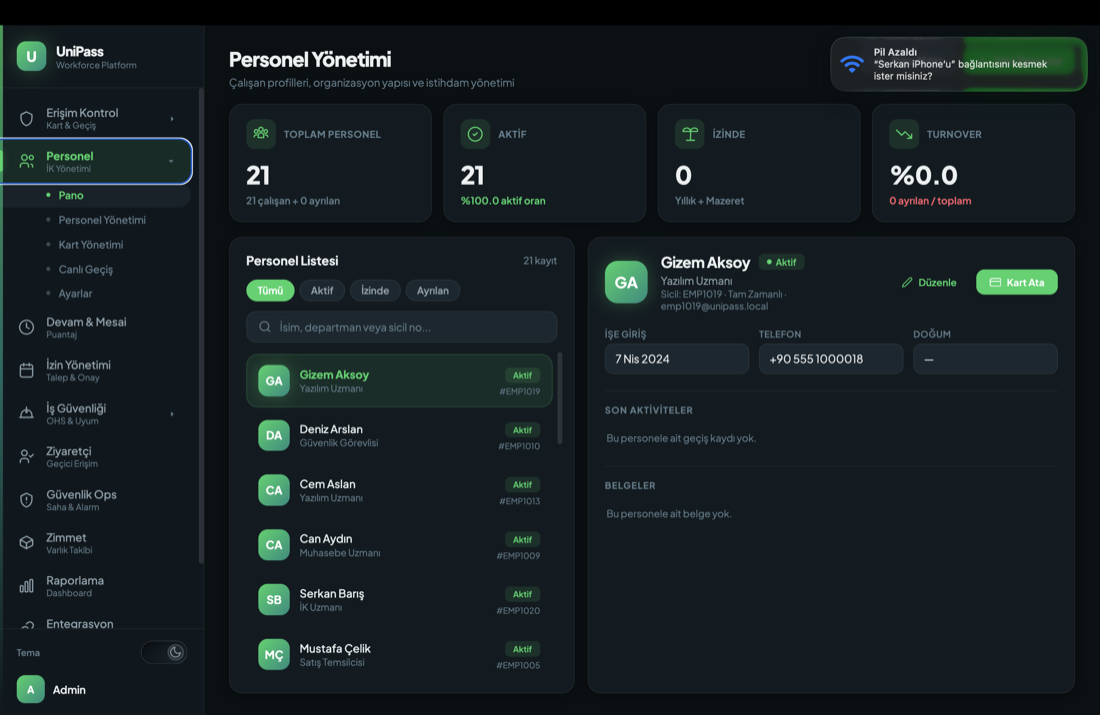Open Kart Yönetimi submenu item

tap(91, 244)
